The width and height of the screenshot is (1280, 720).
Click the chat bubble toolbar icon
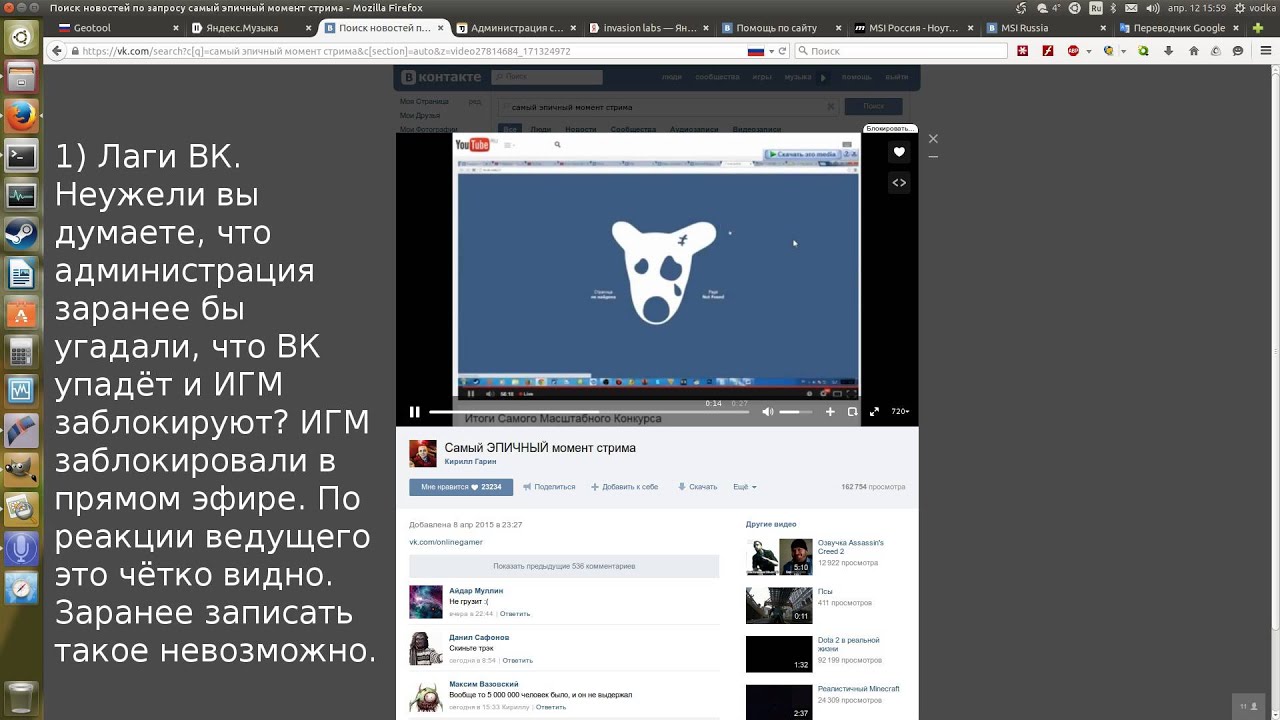(1238, 50)
